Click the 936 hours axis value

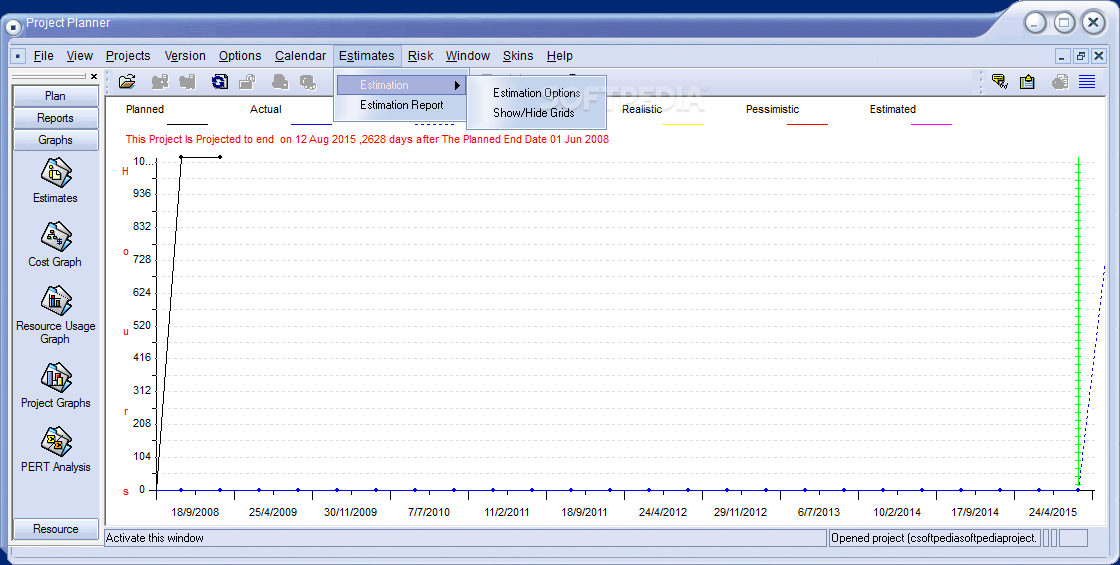[142, 194]
